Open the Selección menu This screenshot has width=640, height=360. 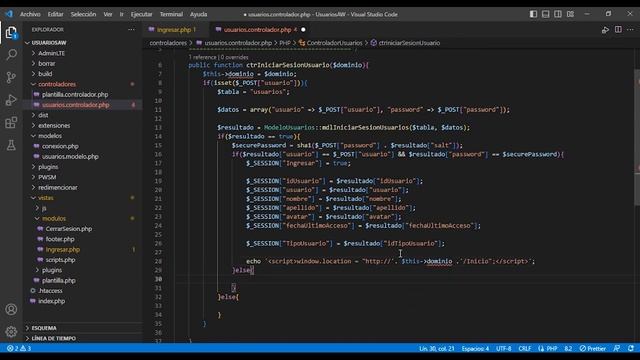[x=83, y=14]
